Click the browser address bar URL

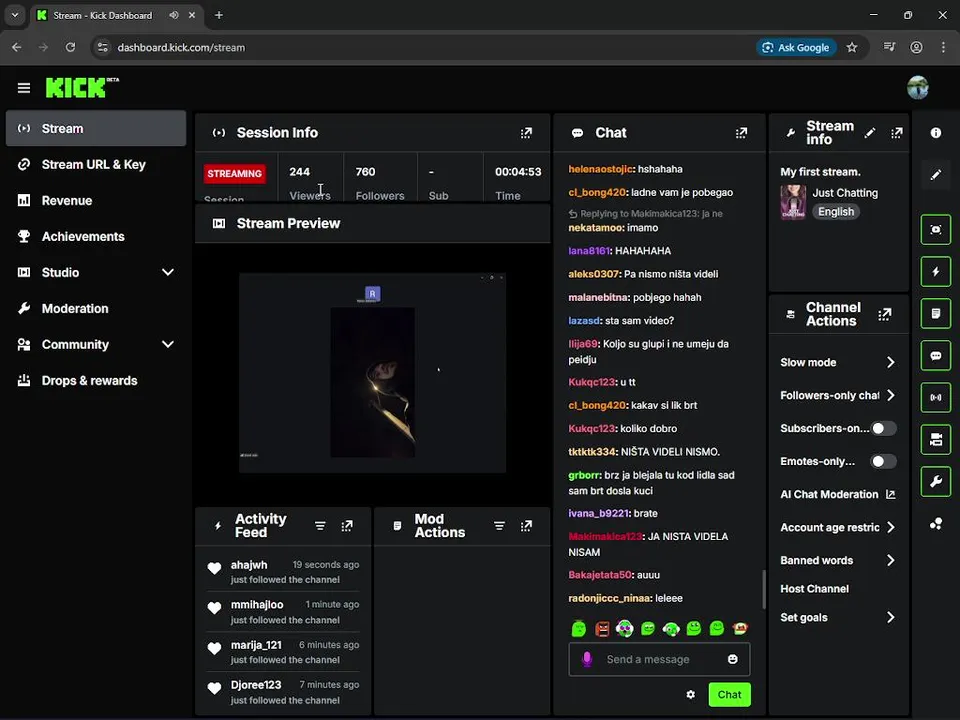tap(181, 48)
